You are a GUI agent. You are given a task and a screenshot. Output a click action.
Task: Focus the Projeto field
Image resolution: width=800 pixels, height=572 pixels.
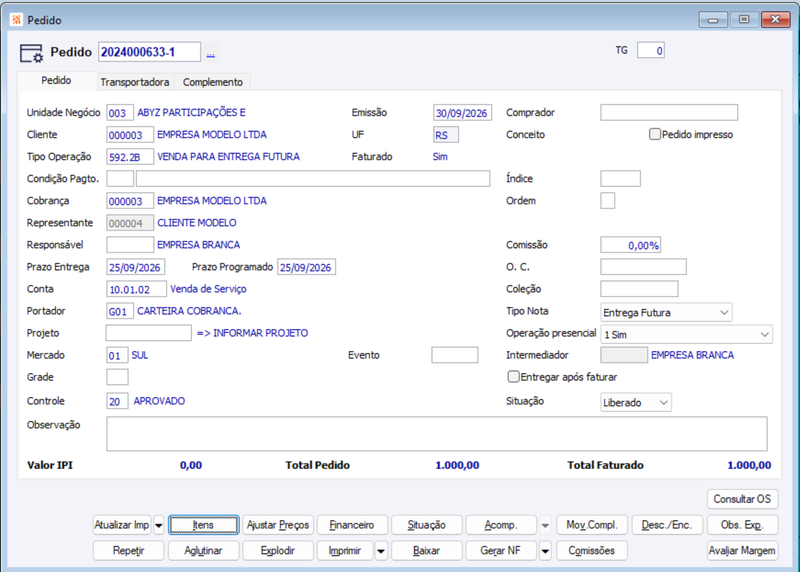pos(148,333)
